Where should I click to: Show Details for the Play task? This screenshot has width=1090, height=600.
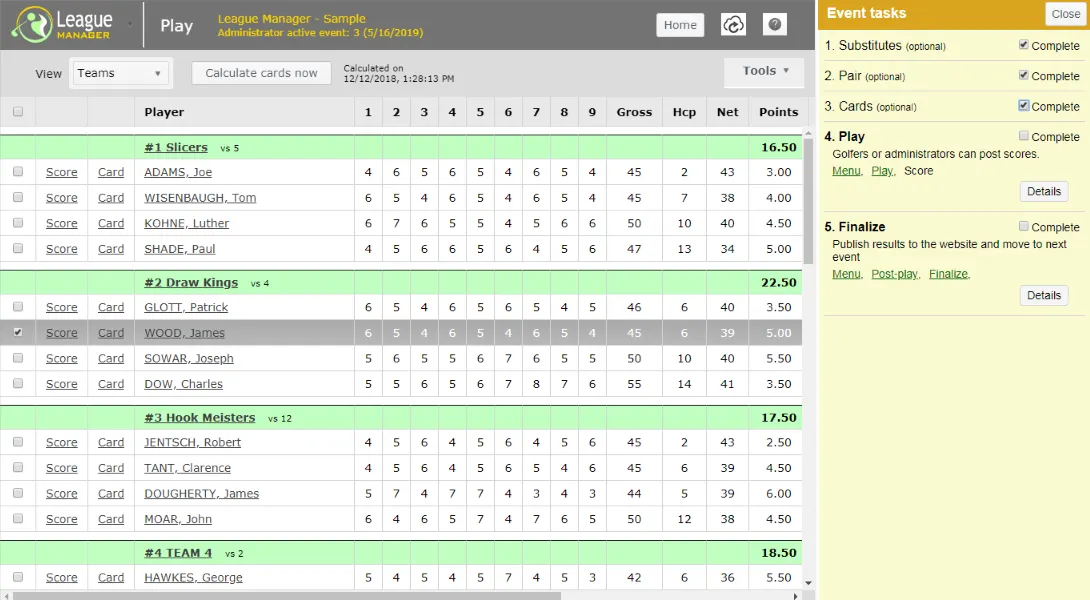[1043, 191]
